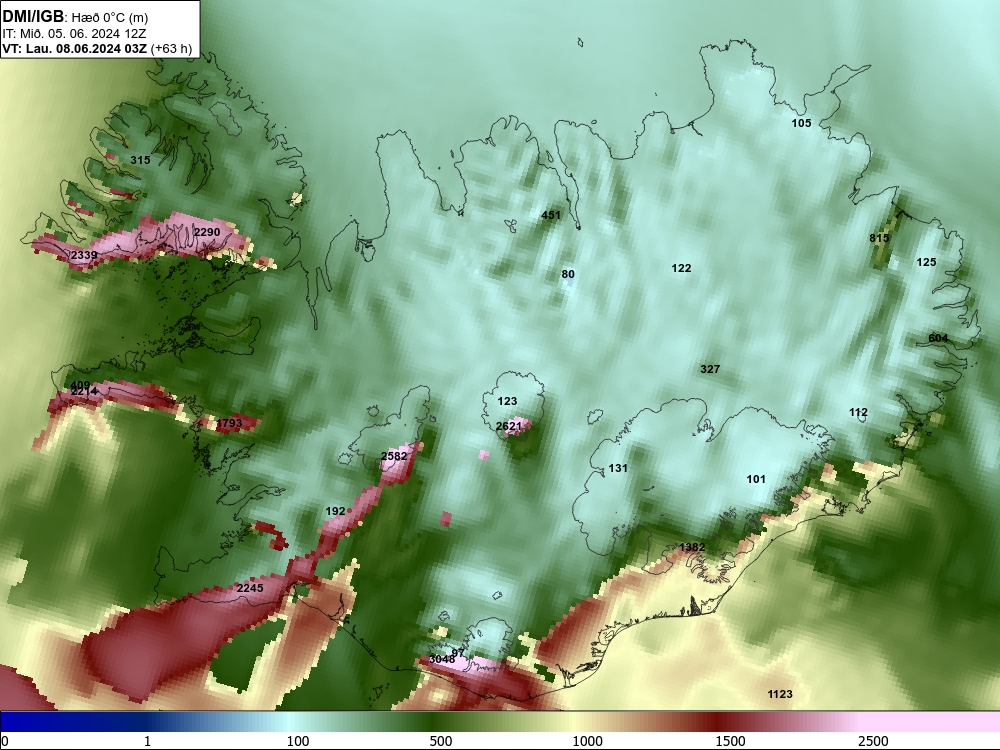Click the map value 101

pyautogui.click(x=756, y=479)
